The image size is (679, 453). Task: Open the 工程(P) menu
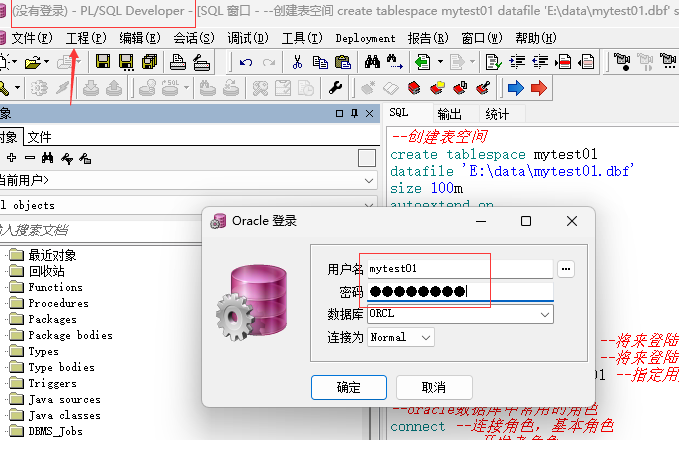click(86, 38)
